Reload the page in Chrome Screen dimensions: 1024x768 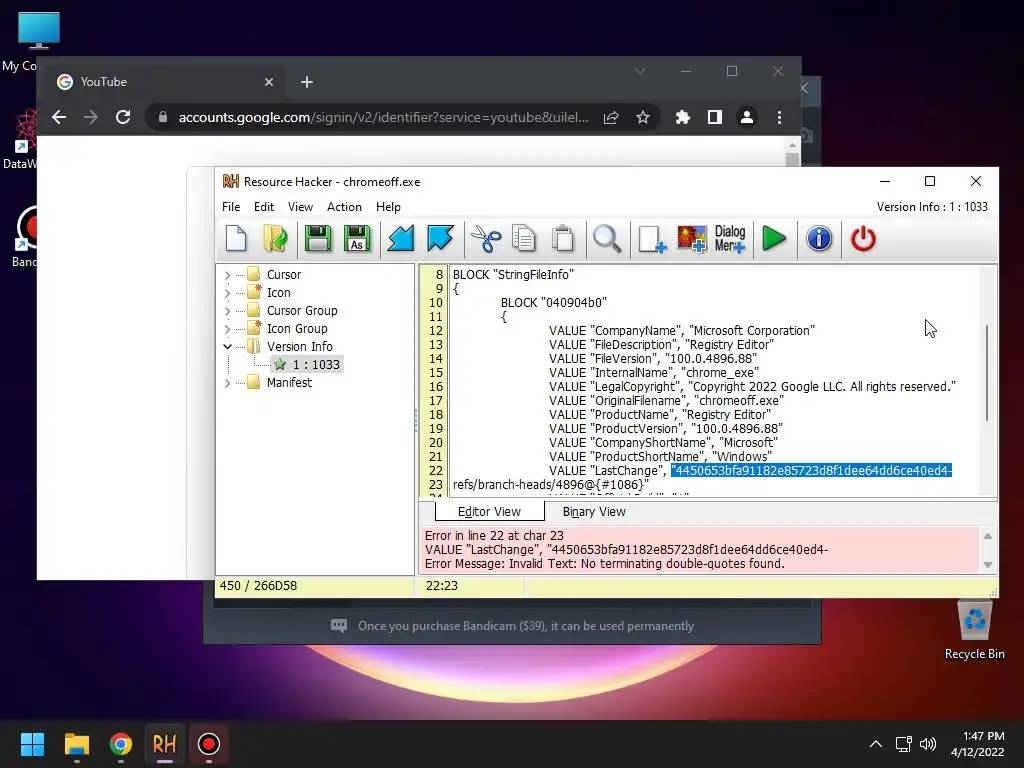pos(123,118)
